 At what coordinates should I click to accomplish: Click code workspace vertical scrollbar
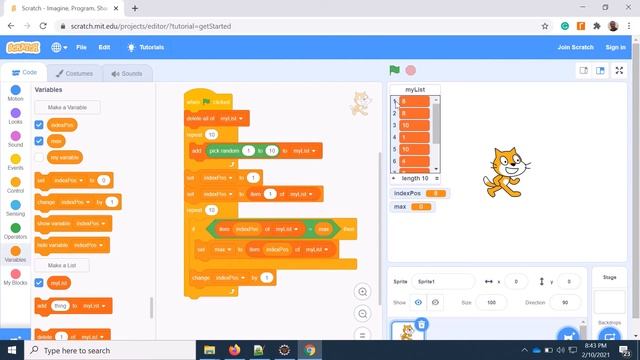[x=380, y=229]
